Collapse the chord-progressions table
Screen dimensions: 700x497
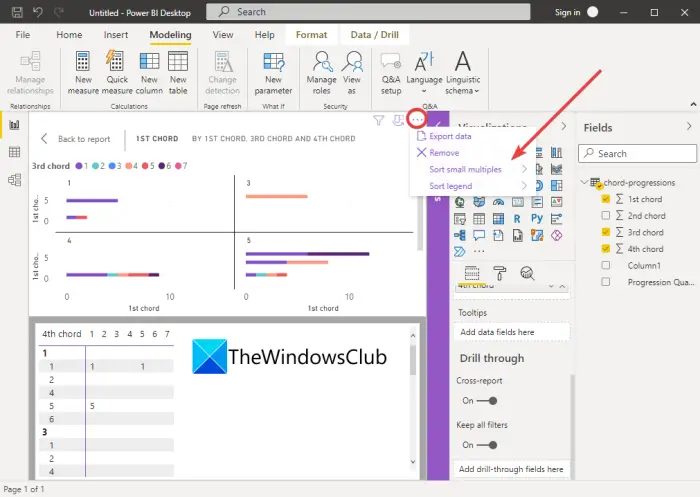click(x=584, y=182)
